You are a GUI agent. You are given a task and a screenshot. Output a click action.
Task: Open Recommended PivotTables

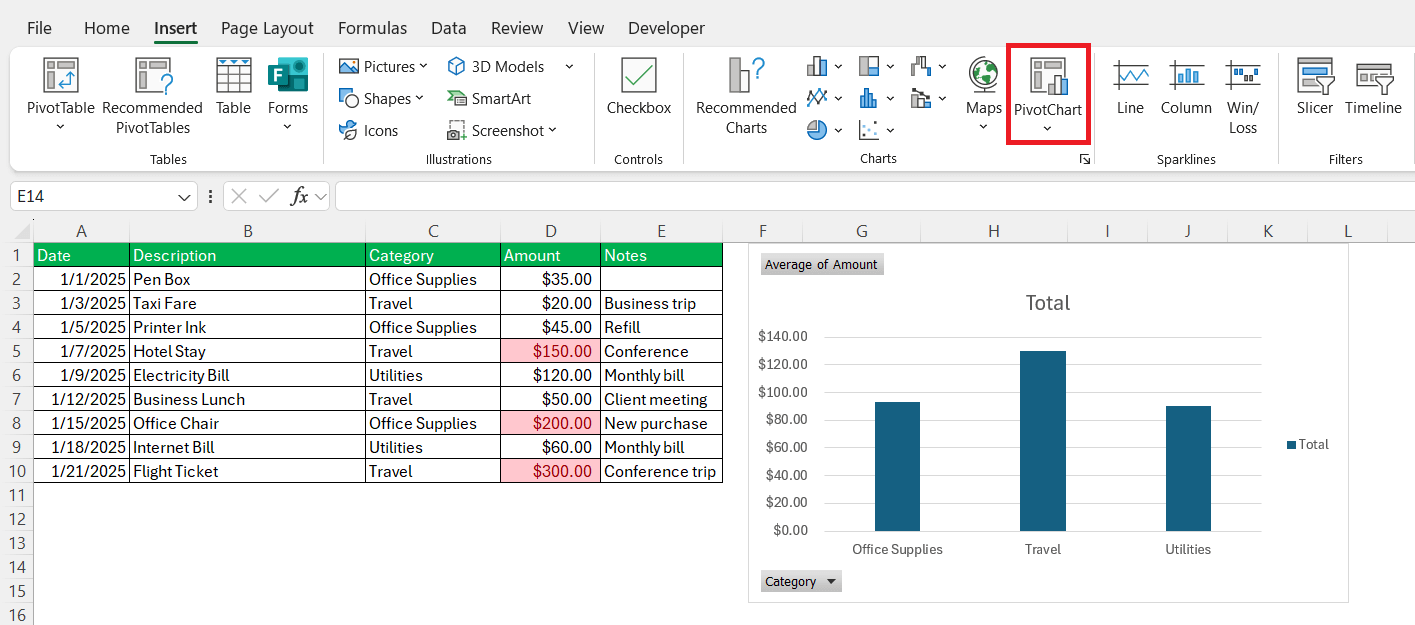pyautogui.click(x=152, y=96)
